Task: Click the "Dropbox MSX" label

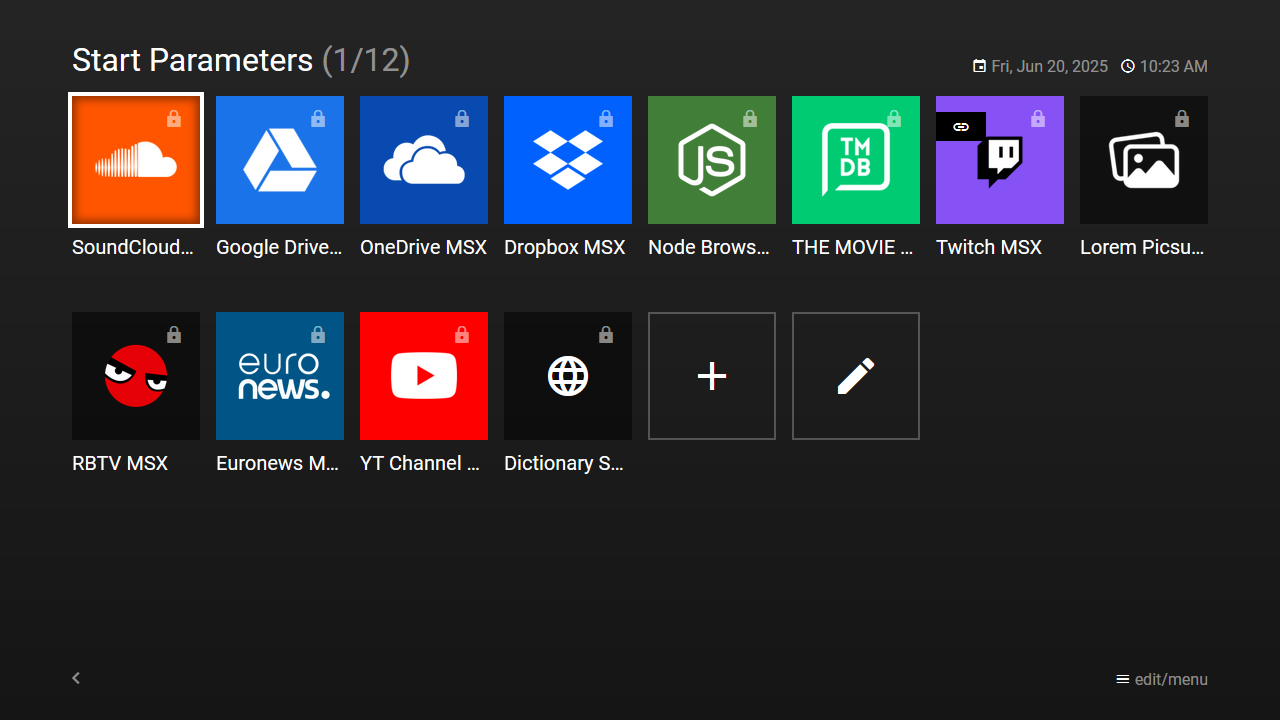Action: (565, 247)
